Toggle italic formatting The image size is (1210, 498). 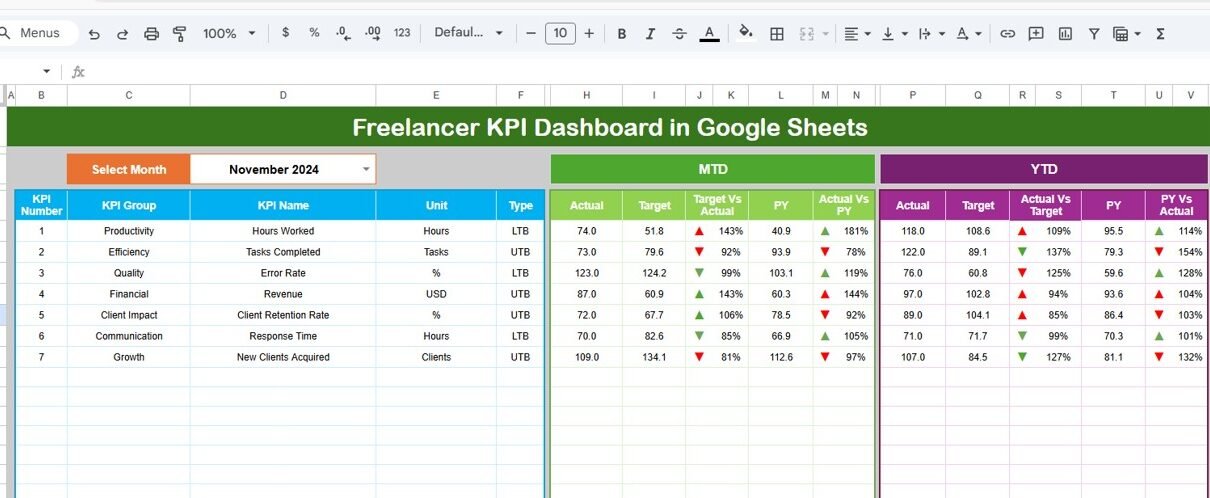tap(650, 34)
